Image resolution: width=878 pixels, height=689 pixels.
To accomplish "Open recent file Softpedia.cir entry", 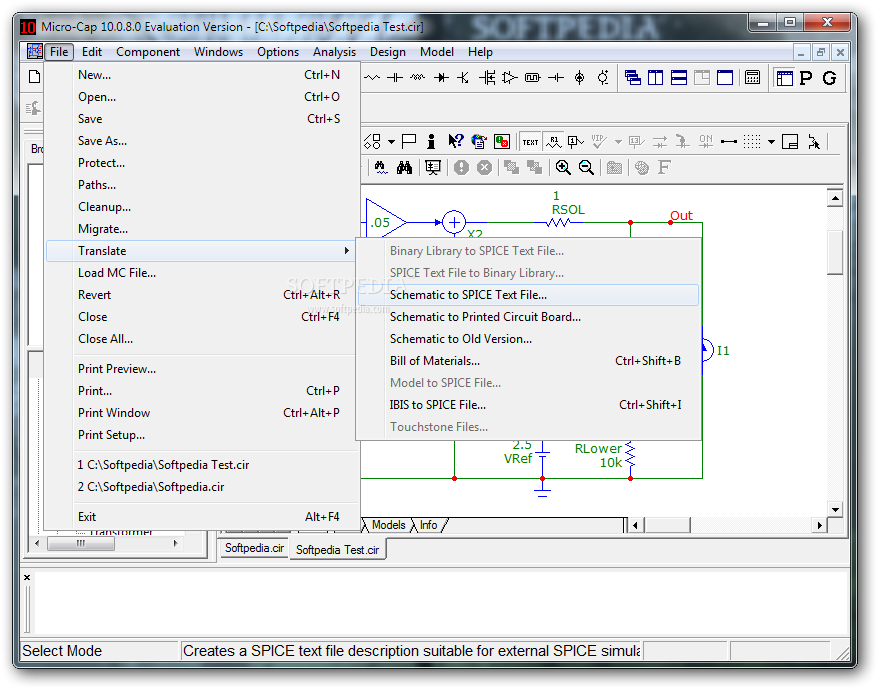I will point(202,487).
